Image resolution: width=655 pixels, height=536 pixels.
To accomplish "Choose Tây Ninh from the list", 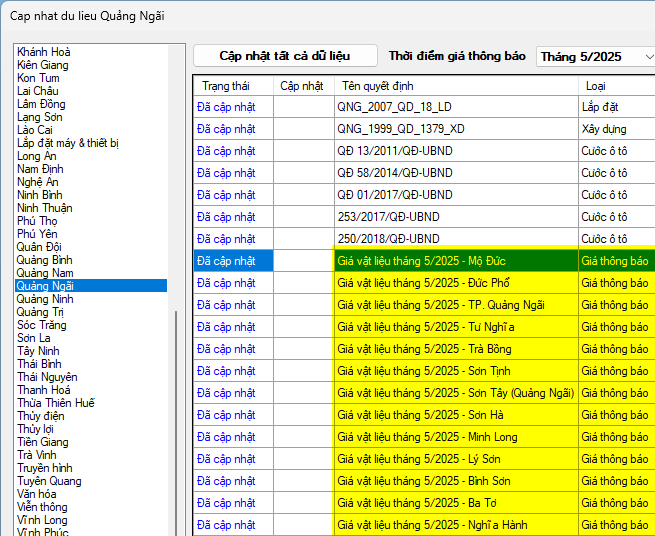I will point(38,351).
